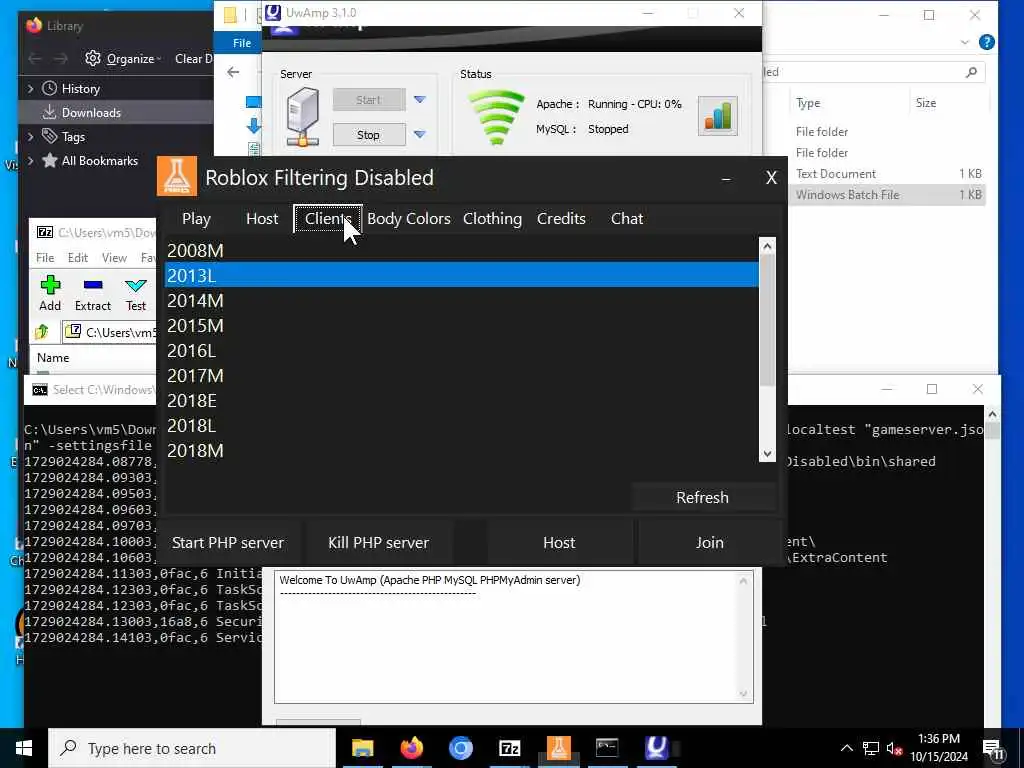Click the 7-Zip Extract icon

pos(93,293)
